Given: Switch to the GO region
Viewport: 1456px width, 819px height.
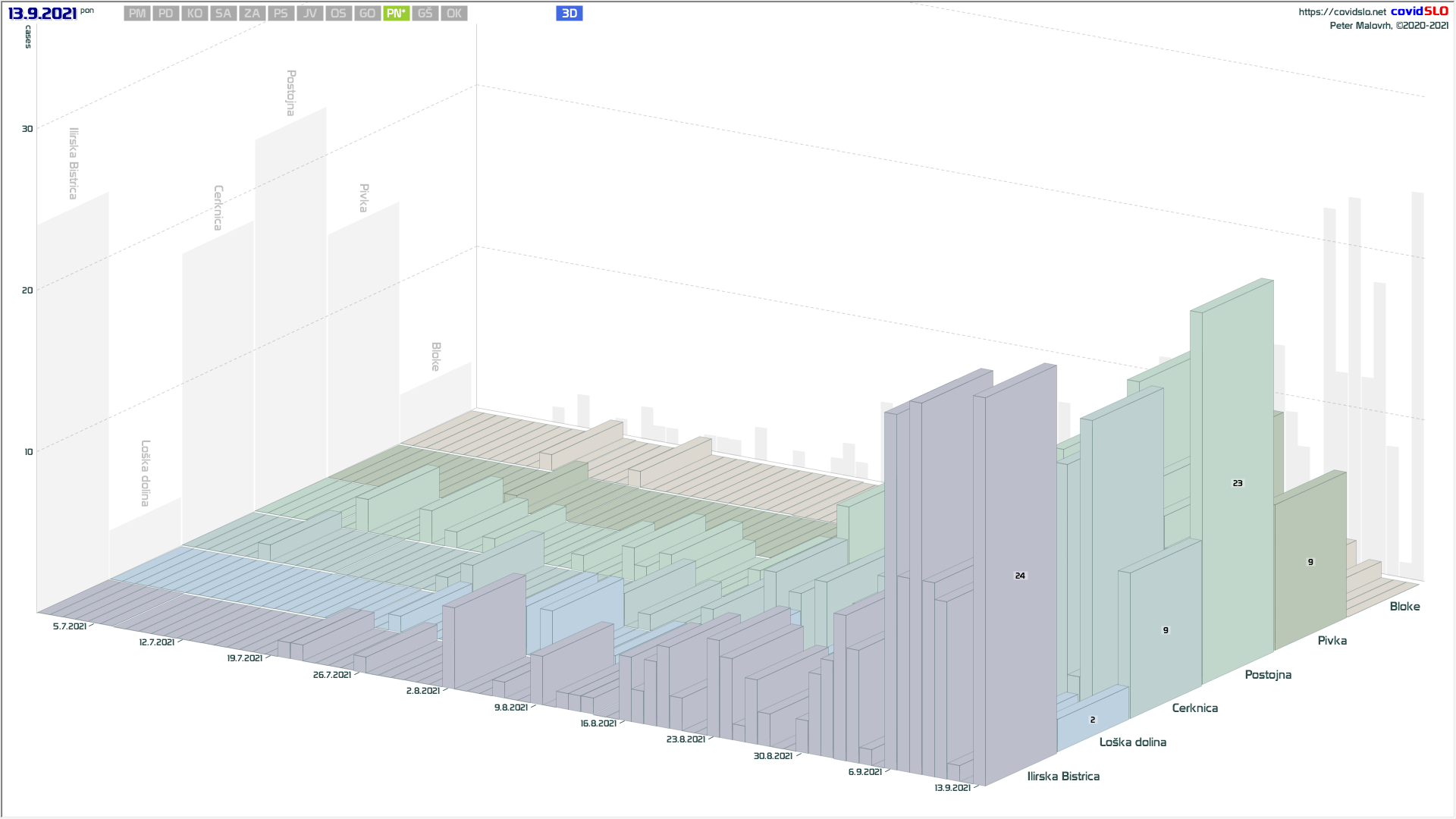Looking at the screenshot, I should coord(367,14).
